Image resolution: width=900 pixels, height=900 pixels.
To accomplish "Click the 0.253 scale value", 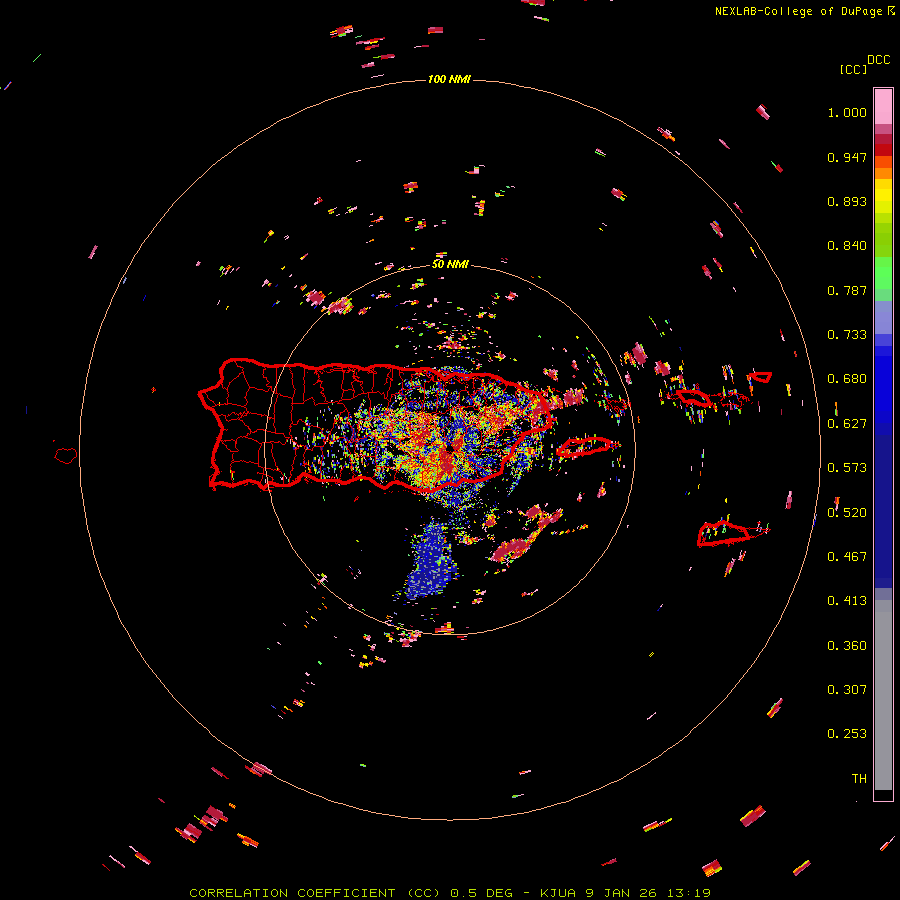I will (x=847, y=734).
